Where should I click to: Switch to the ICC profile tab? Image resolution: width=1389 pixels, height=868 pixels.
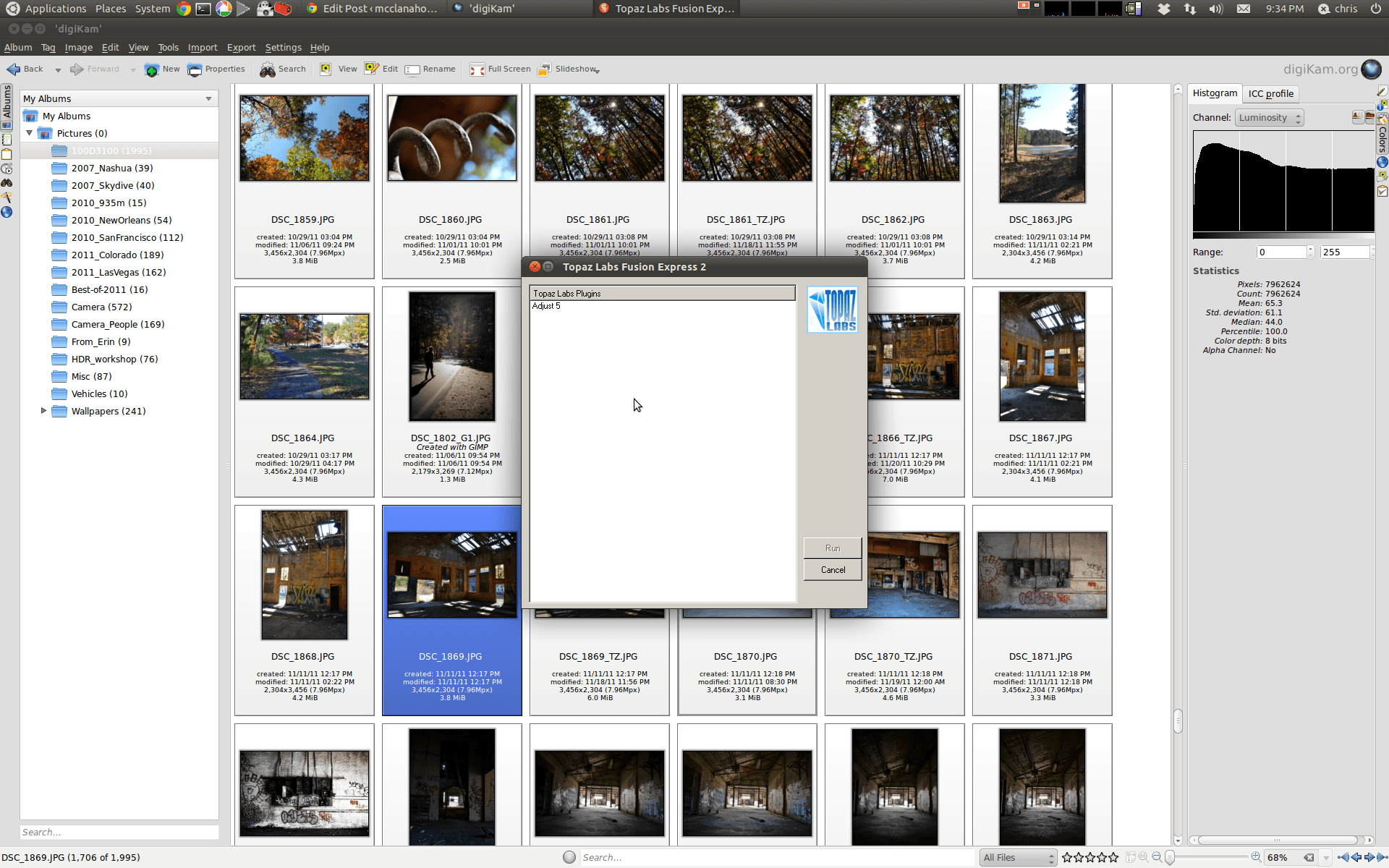[x=1270, y=94]
